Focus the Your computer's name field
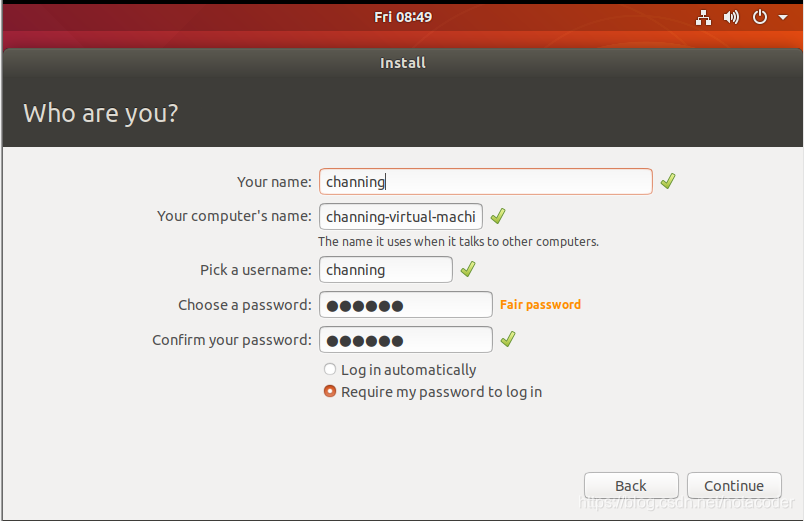 [x=401, y=217]
